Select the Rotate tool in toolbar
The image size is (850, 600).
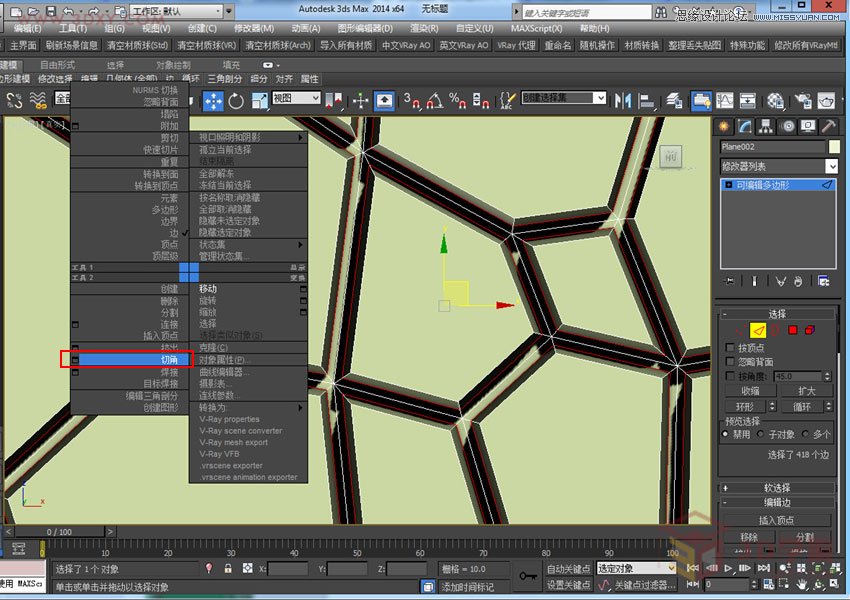pyautogui.click(x=236, y=101)
